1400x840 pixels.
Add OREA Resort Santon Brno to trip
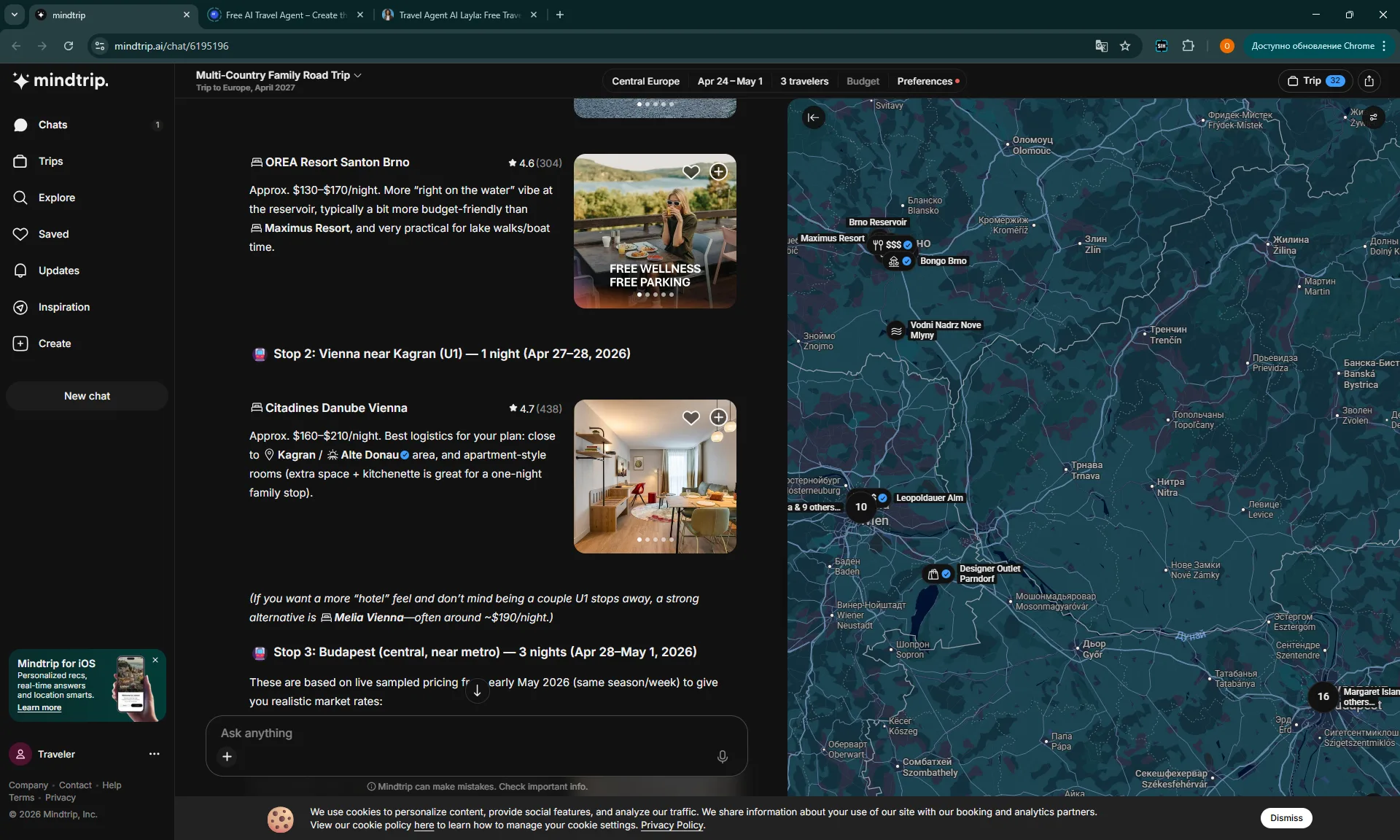click(x=718, y=171)
